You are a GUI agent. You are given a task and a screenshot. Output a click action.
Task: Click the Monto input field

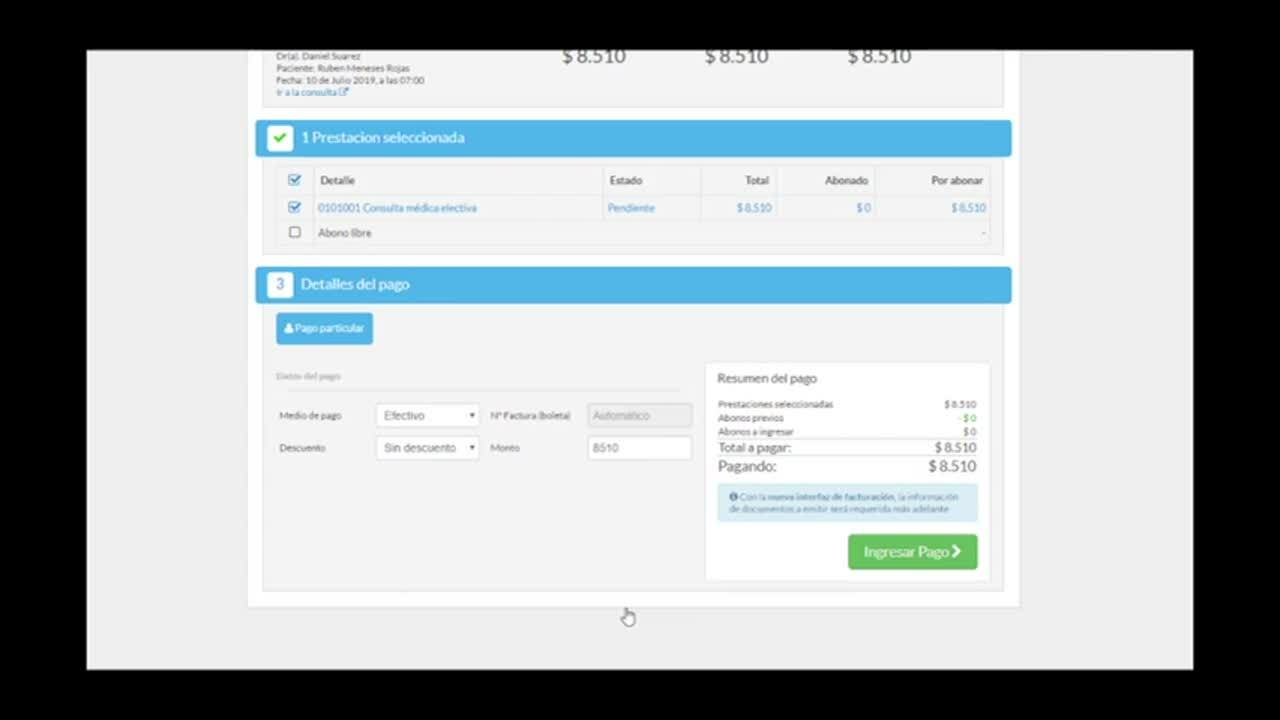click(639, 448)
